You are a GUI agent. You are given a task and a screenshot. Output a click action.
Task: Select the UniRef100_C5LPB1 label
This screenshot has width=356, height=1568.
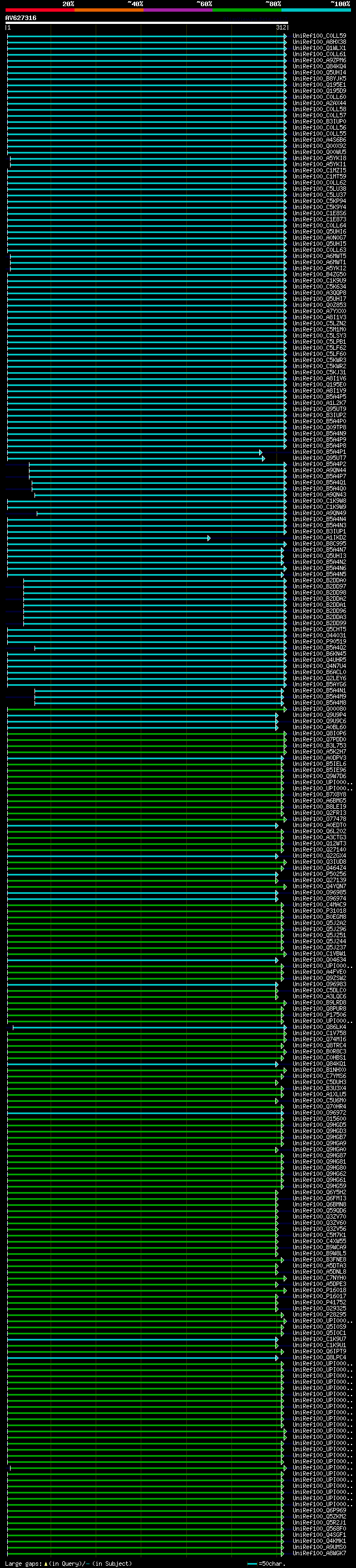click(319, 342)
